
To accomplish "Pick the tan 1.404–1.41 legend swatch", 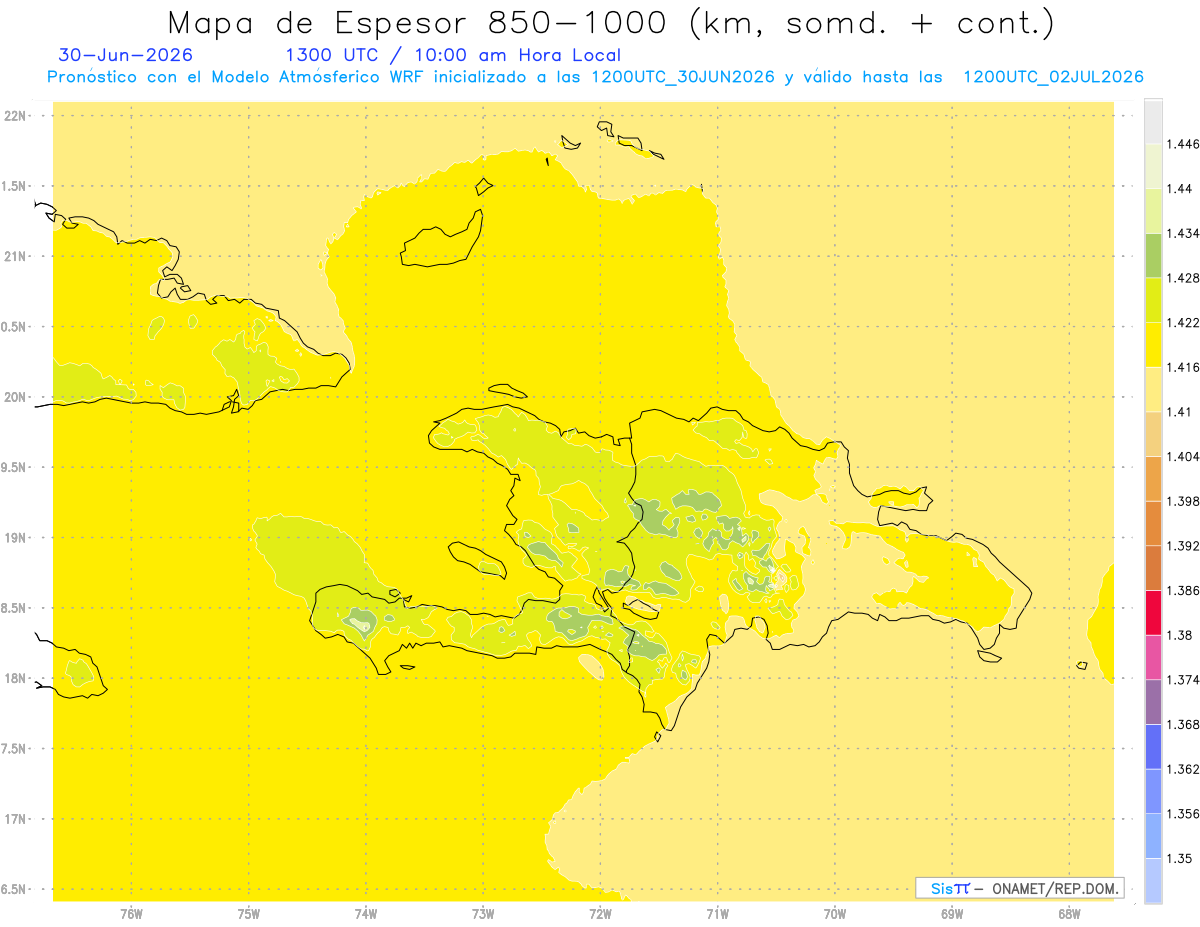I will point(1153,434).
